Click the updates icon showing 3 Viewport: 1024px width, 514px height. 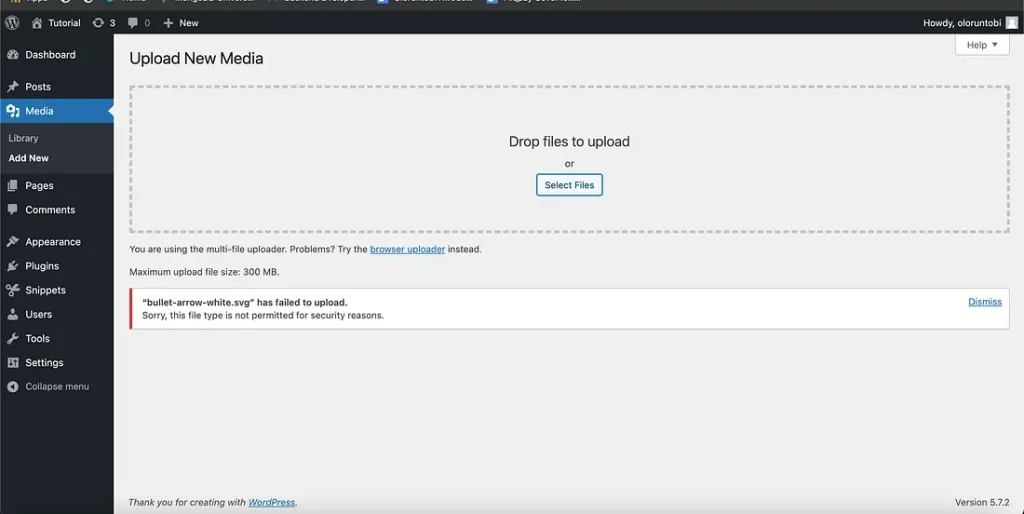[x=98, y=22]
